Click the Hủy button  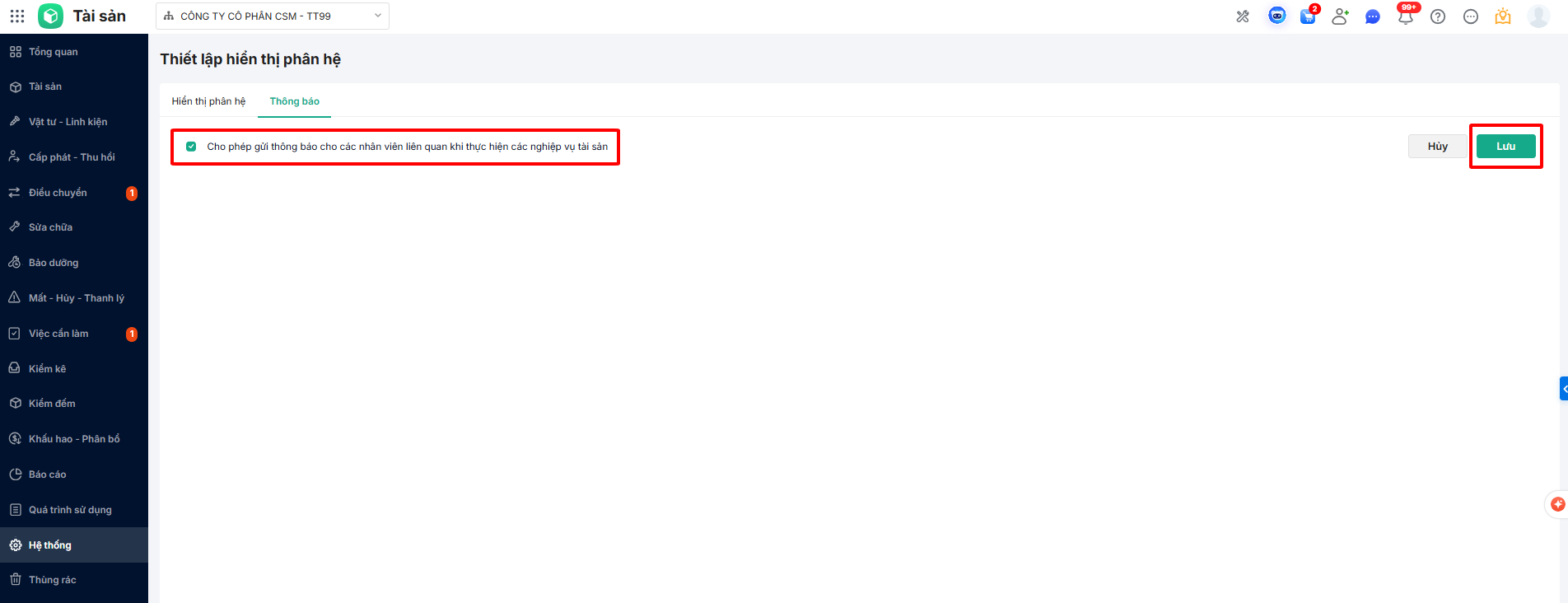coord(1437,147)
